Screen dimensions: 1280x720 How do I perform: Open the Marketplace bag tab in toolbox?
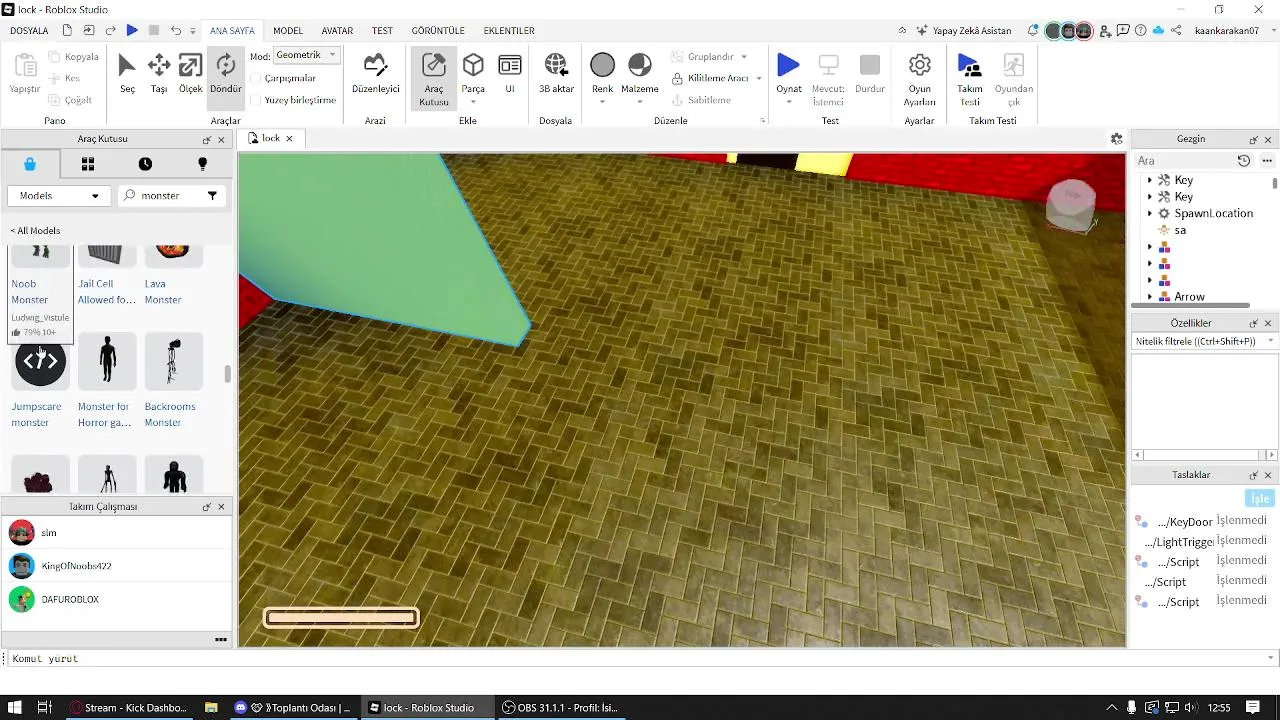click(x=30, y=164)
